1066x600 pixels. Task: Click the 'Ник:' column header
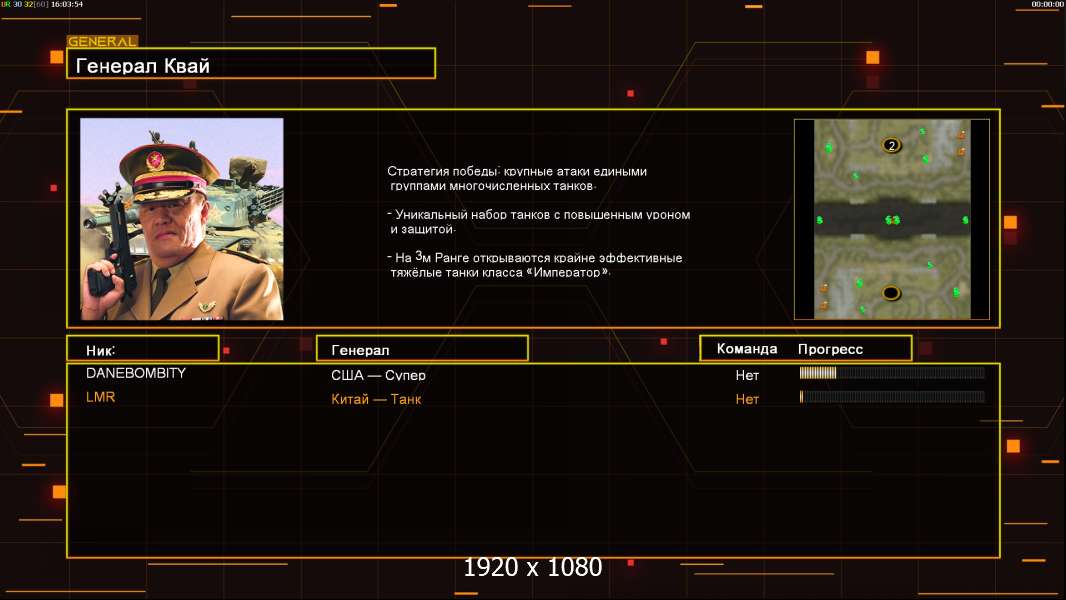coord(143,349)
